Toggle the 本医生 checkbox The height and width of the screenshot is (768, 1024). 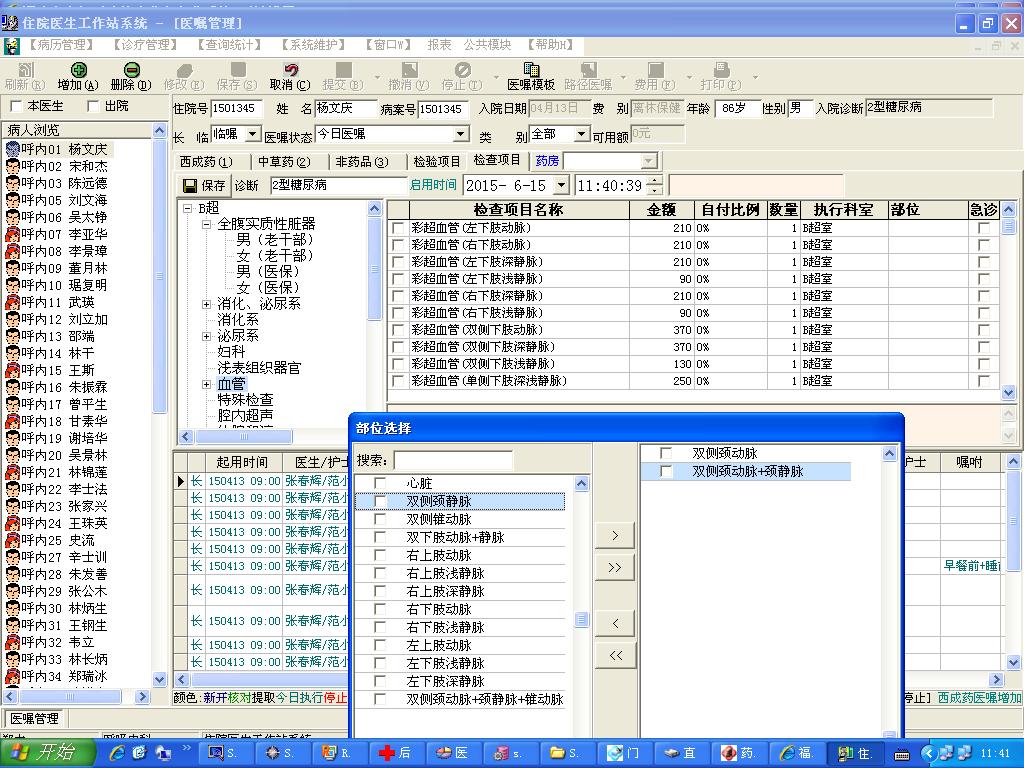[16, 106]
